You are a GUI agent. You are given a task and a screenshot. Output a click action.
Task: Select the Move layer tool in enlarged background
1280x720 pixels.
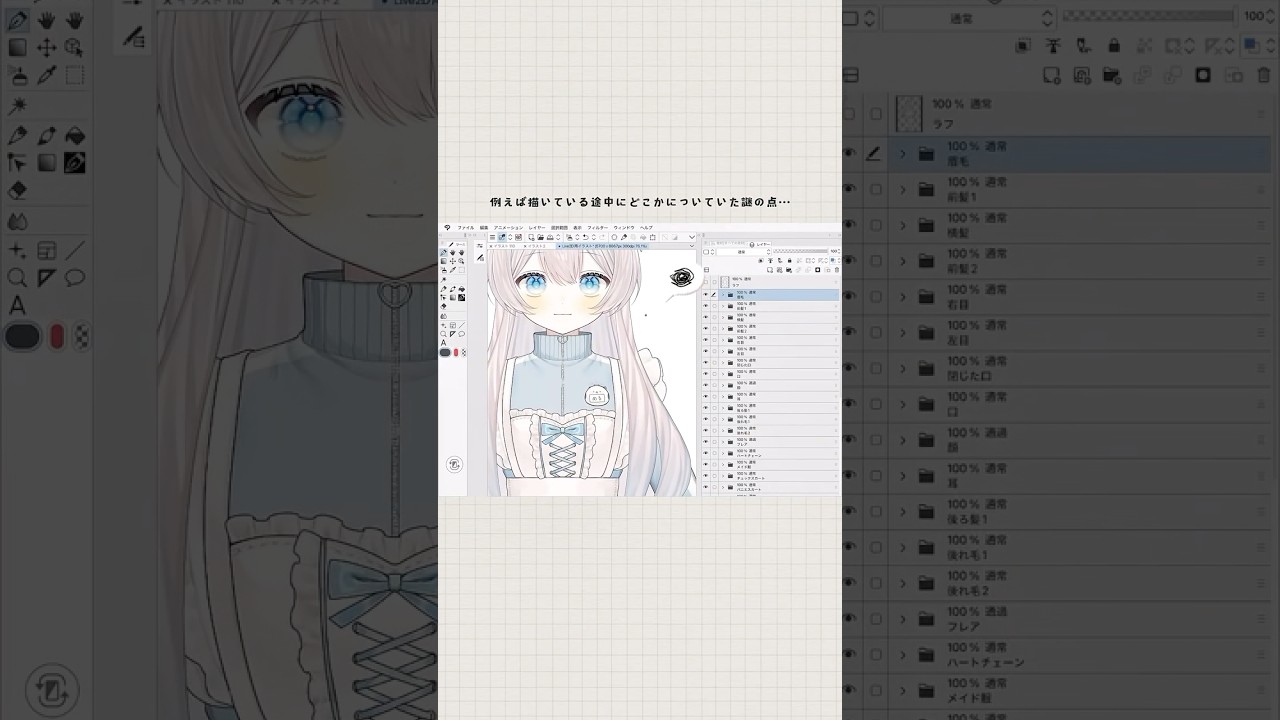click(46, 47)
